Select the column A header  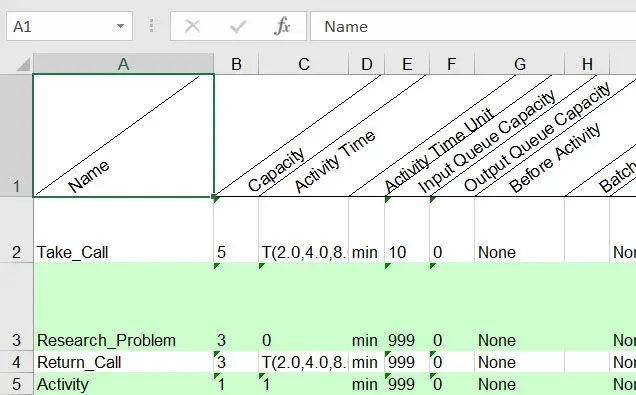(124, 64)
